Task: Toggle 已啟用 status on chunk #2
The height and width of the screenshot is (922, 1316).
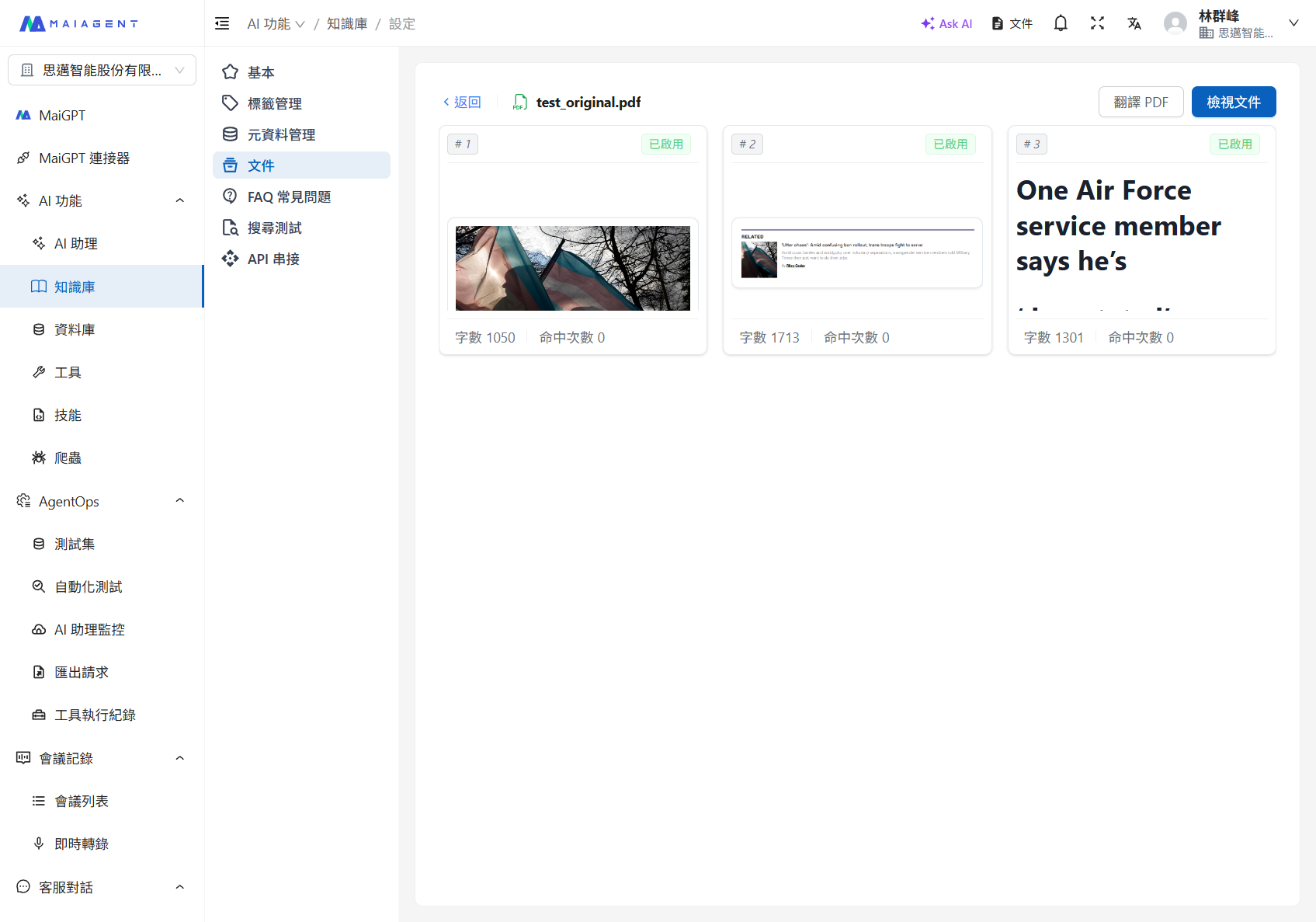Action: pos(950,144)
